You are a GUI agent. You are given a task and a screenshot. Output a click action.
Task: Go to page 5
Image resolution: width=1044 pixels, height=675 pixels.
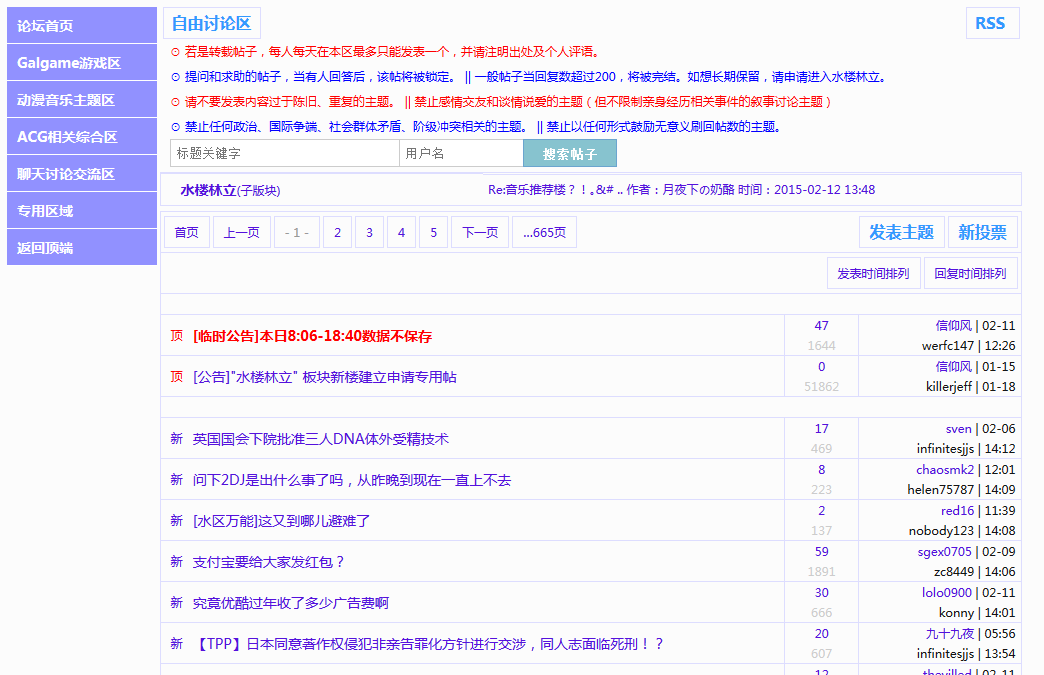(433, 232)
